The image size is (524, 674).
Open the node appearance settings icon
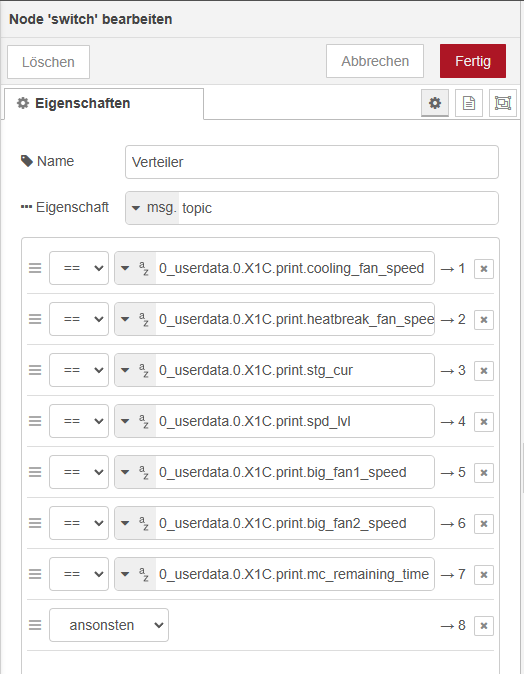click(x=503, y=103)
